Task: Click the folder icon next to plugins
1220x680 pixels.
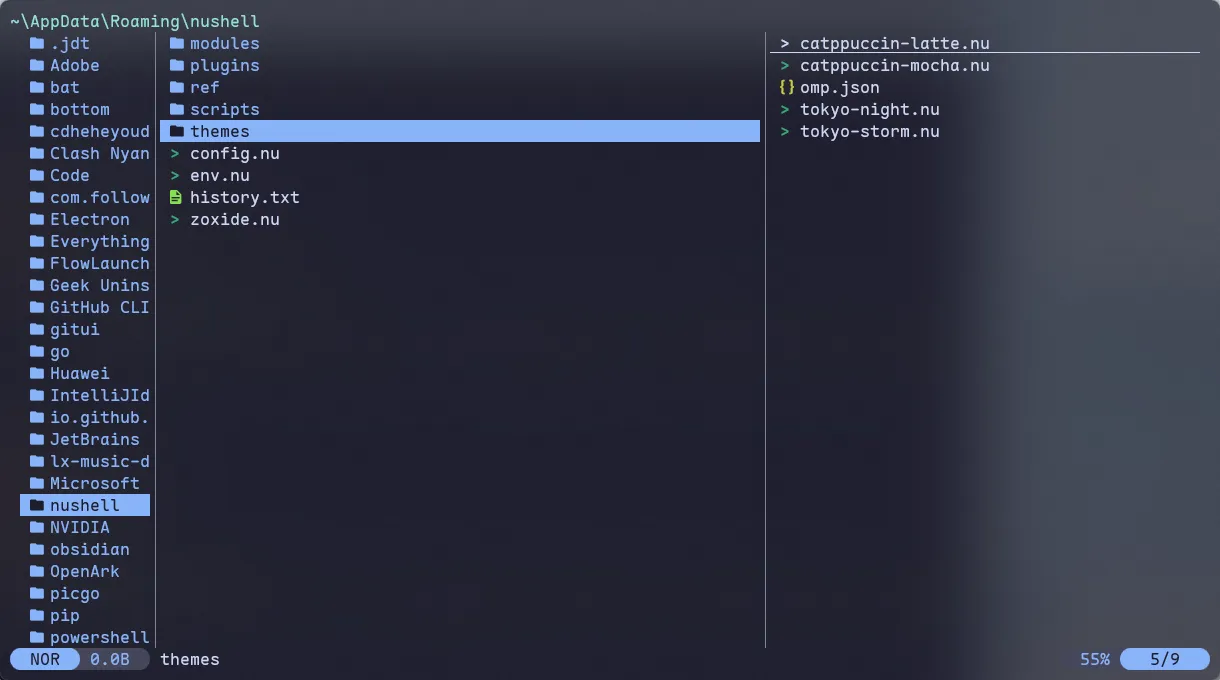Action: coord(177,66)
